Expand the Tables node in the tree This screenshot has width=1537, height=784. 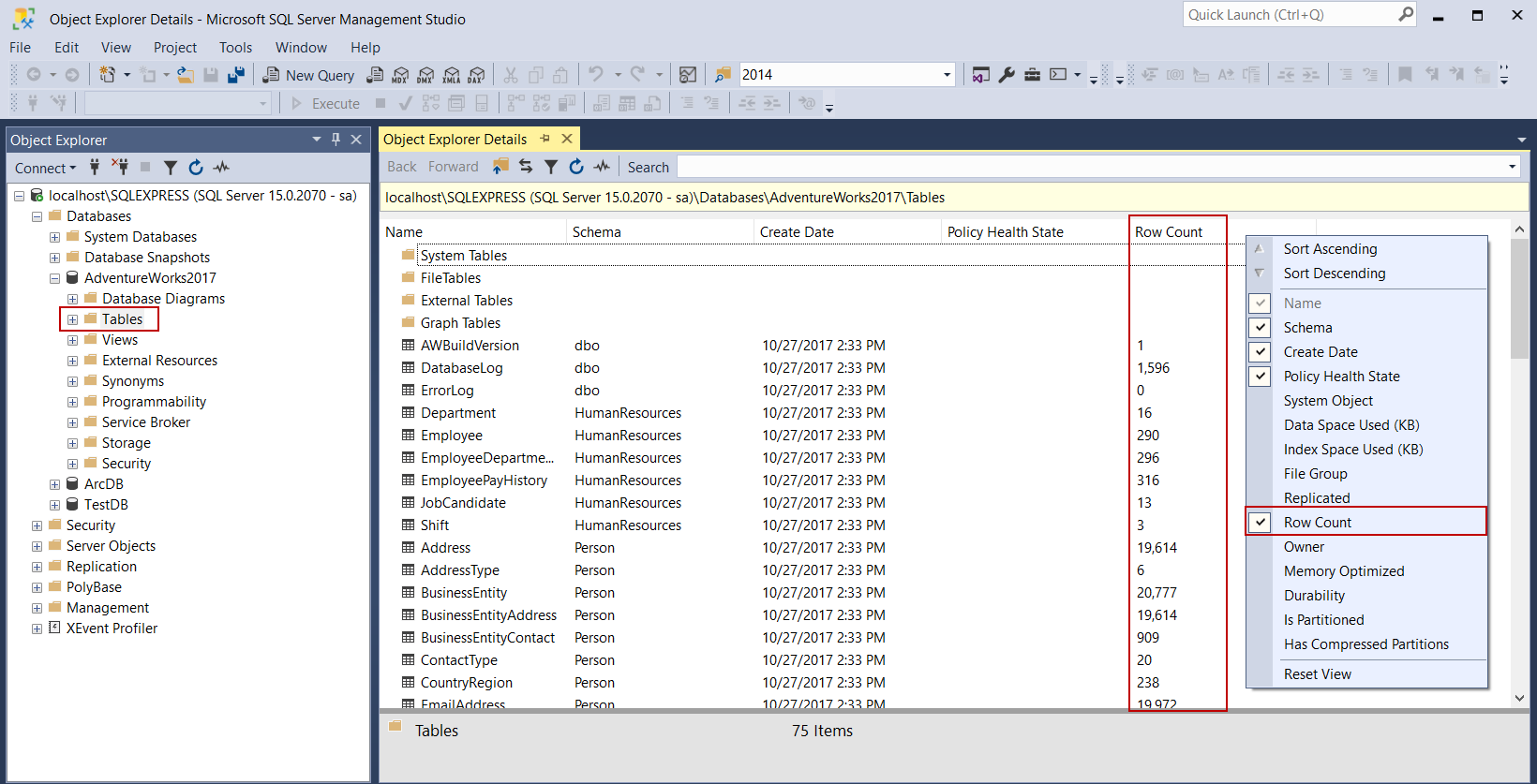[72, 319]
